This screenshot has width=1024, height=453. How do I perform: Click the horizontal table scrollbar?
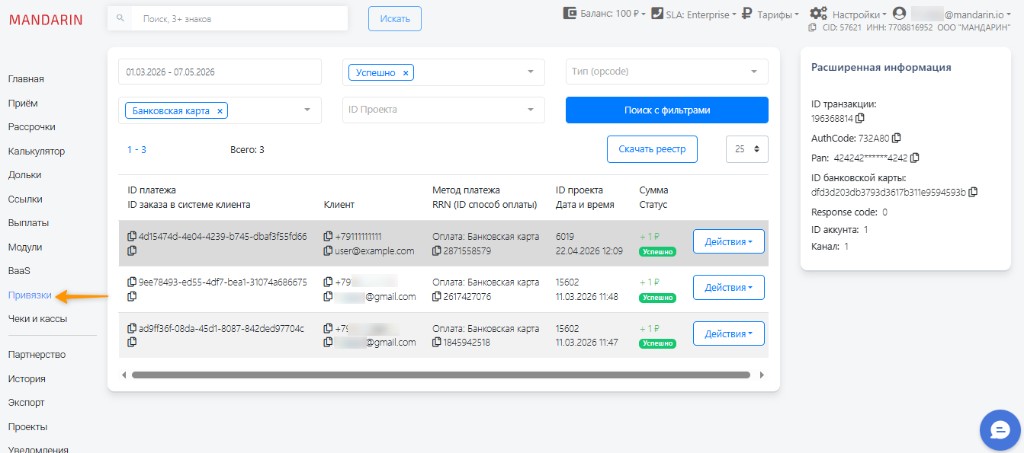click(441, 375)
